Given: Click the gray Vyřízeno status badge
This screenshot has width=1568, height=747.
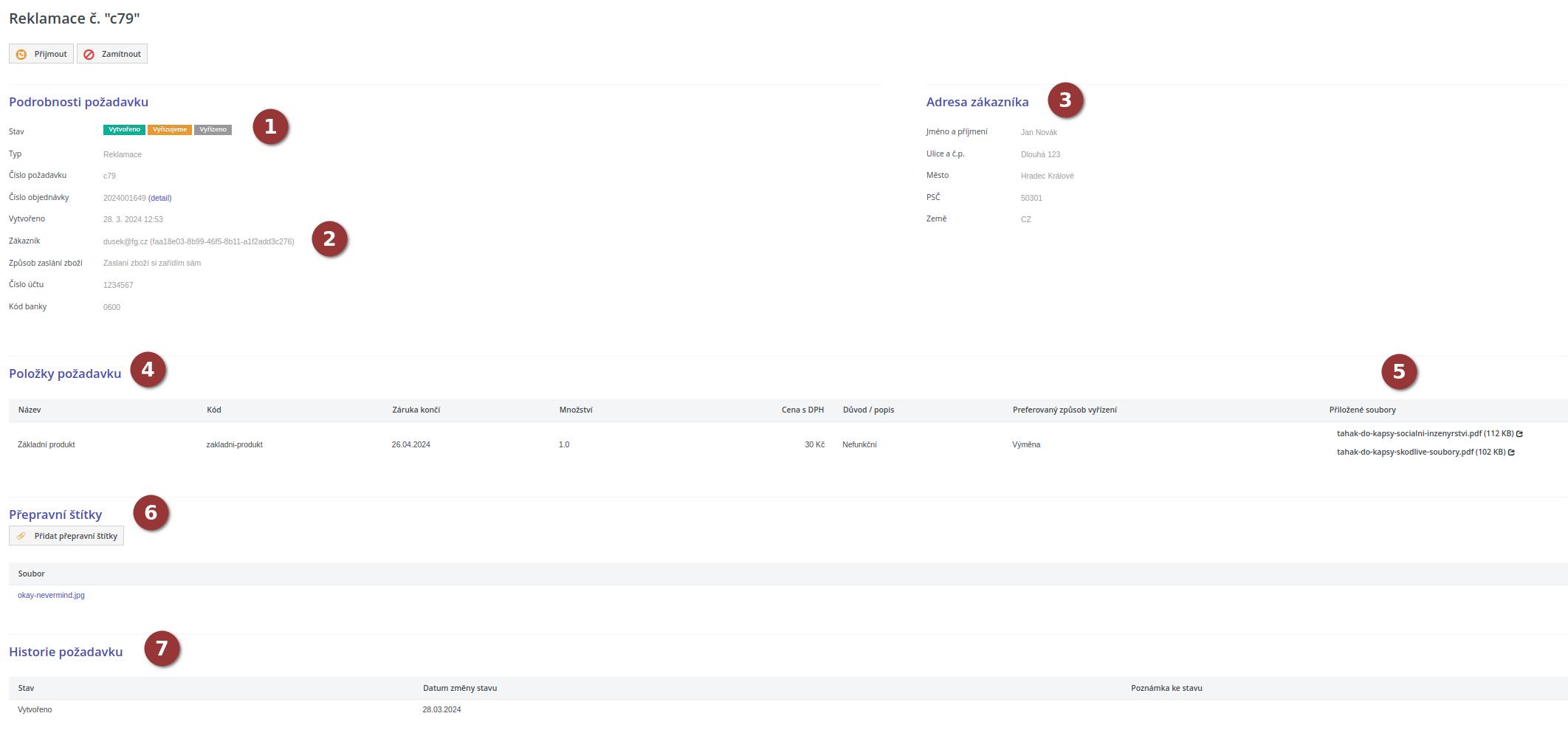Looking at the screenshot, I should [x=213, y=130].
